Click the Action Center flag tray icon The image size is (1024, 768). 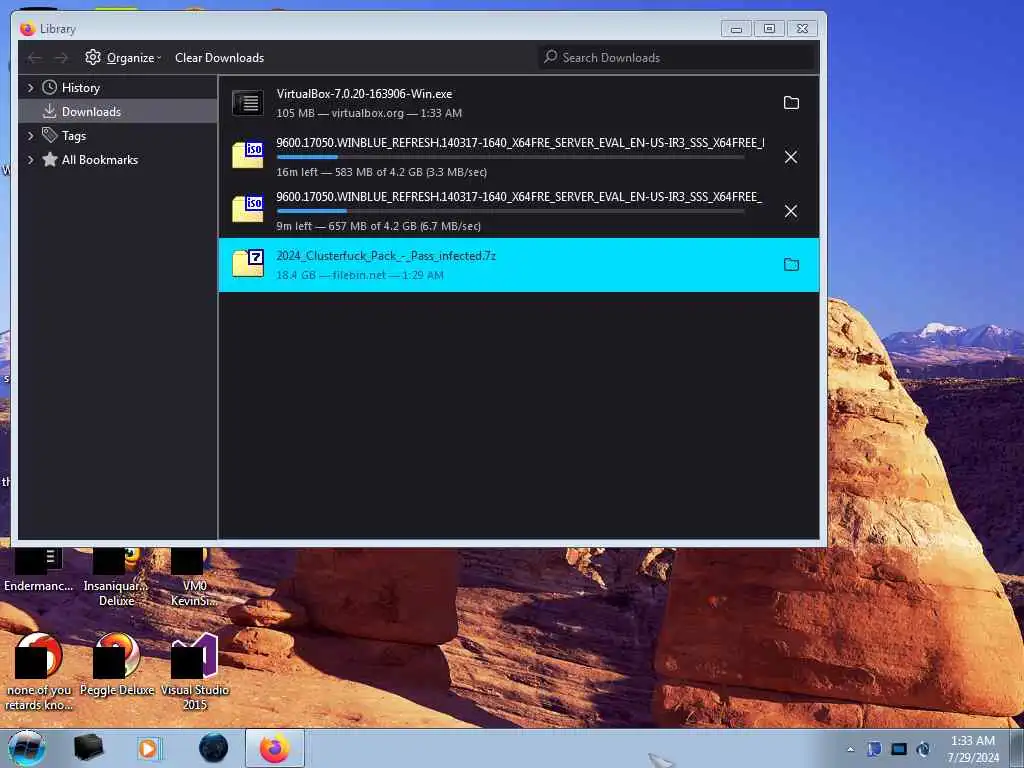click(x=874, y=748)
